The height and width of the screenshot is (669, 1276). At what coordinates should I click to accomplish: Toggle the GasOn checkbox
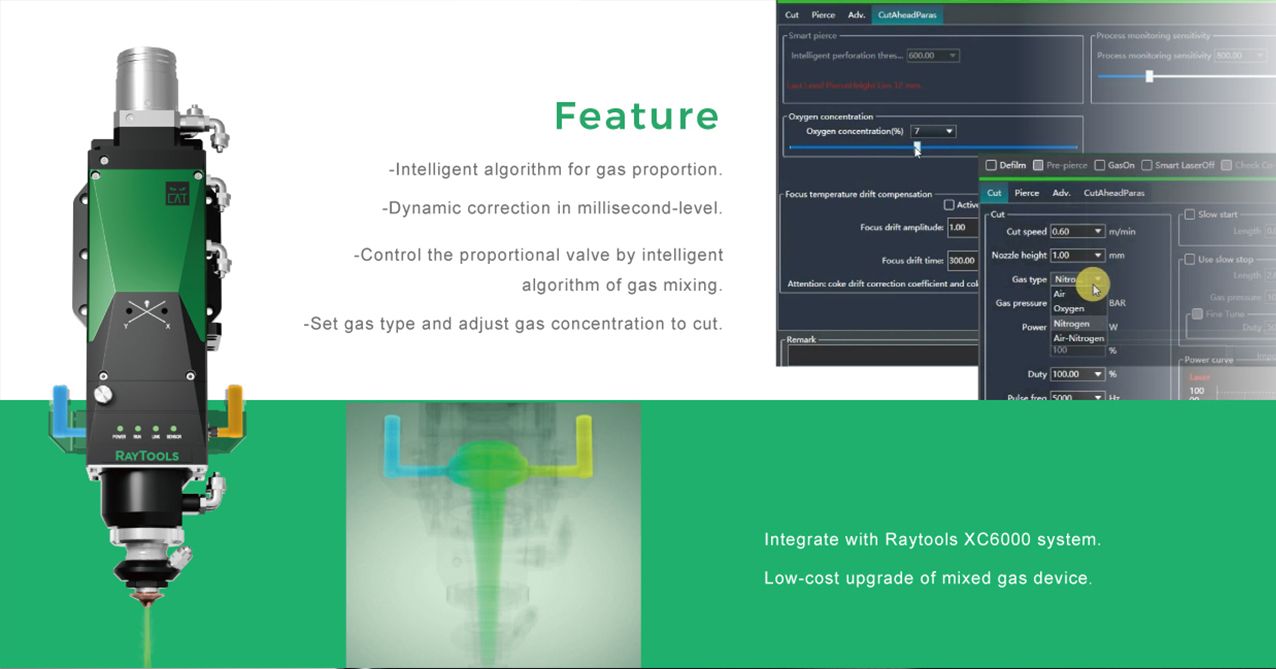coord(1099,165)
